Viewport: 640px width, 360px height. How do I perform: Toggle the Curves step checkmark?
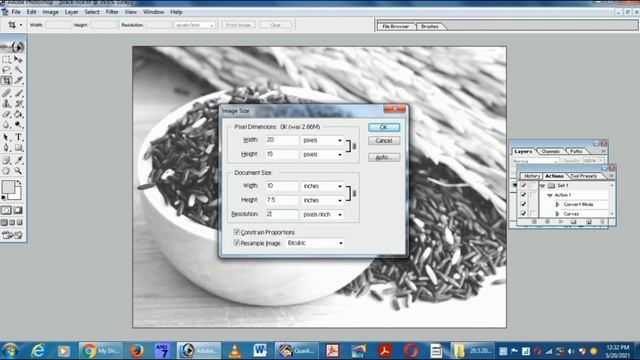[x=523, y=213]
